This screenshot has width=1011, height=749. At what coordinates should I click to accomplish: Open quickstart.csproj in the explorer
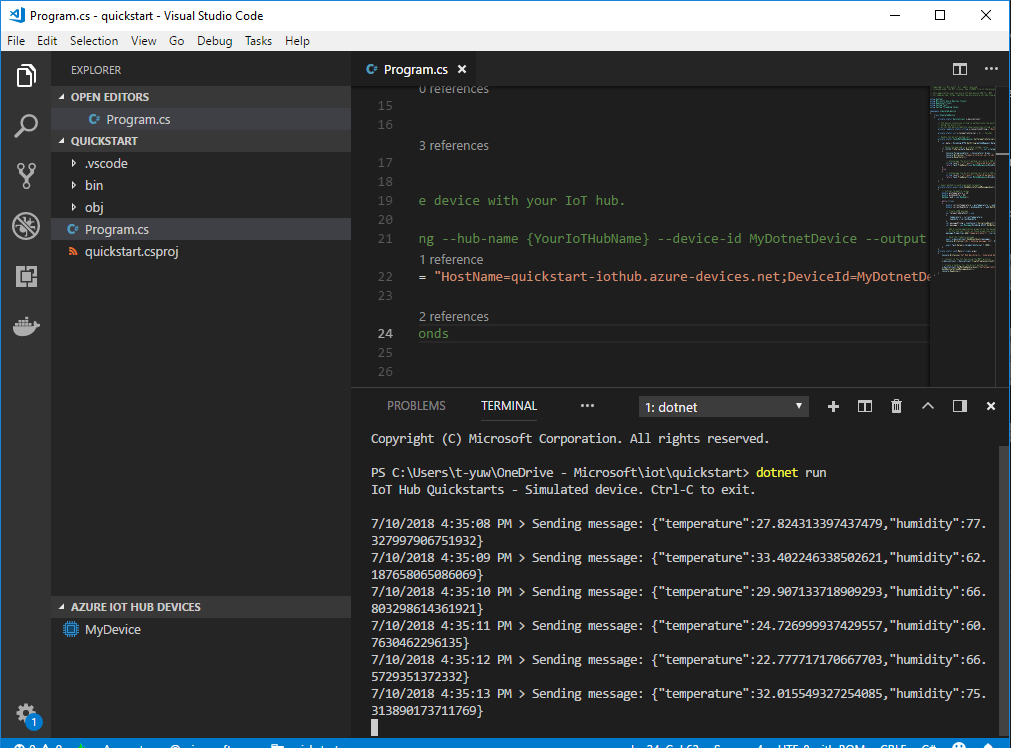pyautogui.click(x=201, y=251)
